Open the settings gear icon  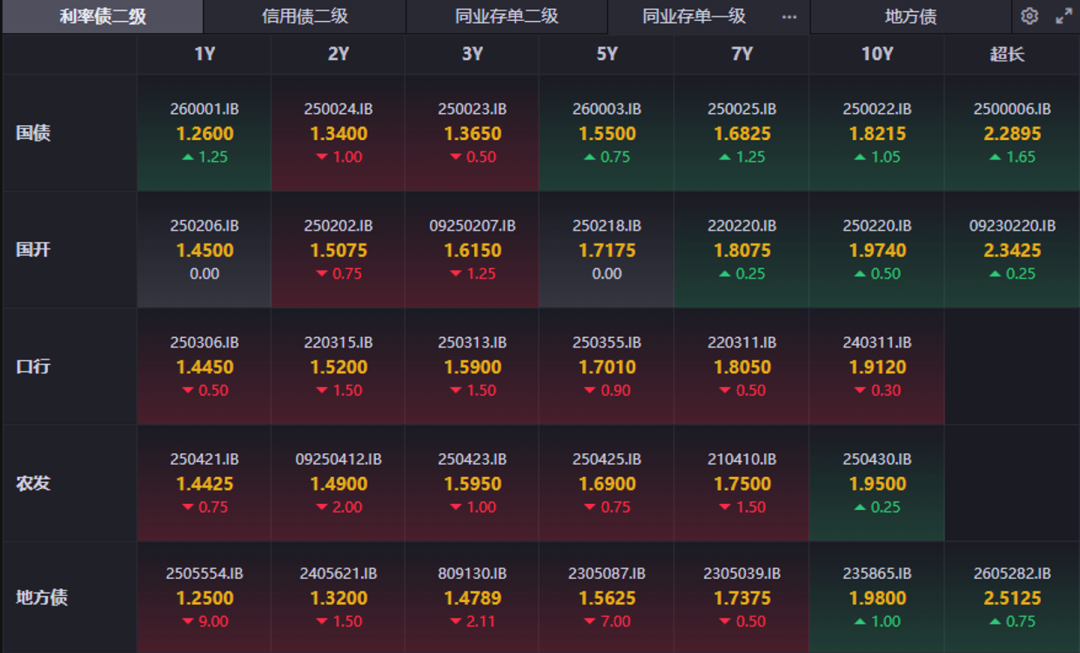click(x=1029, y=16)
